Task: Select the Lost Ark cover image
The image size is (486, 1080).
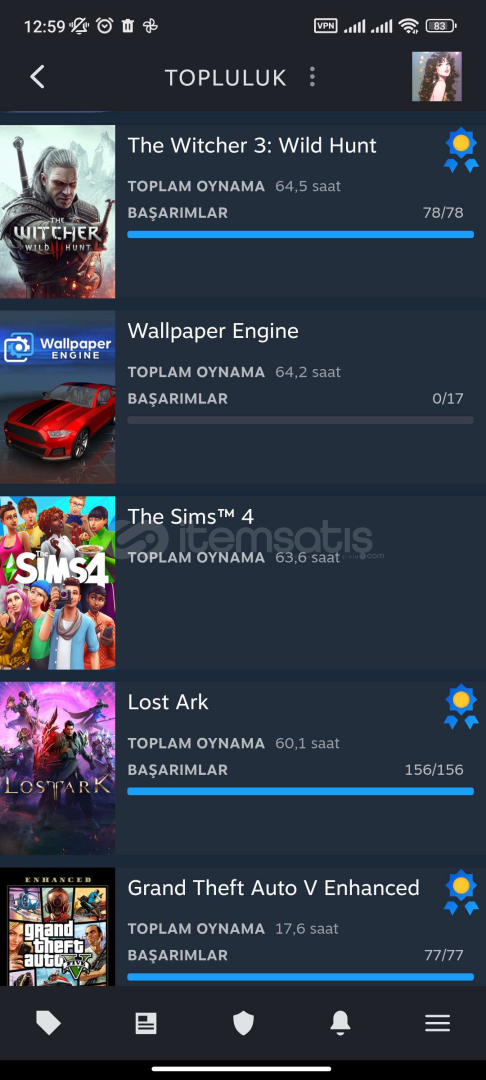Action: [57, 769]
